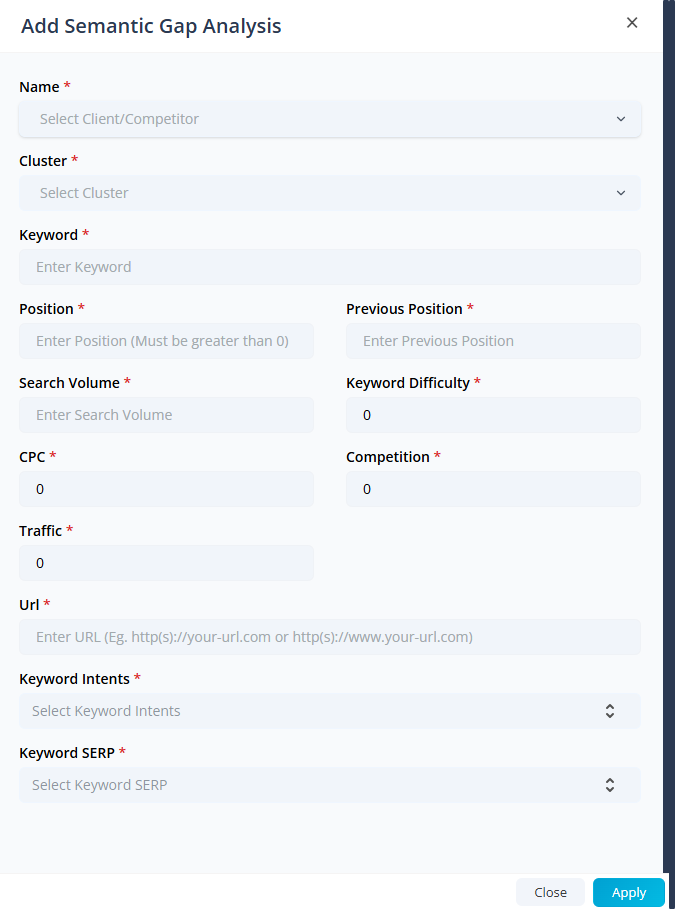Focus the Position input field

point(166,341)
